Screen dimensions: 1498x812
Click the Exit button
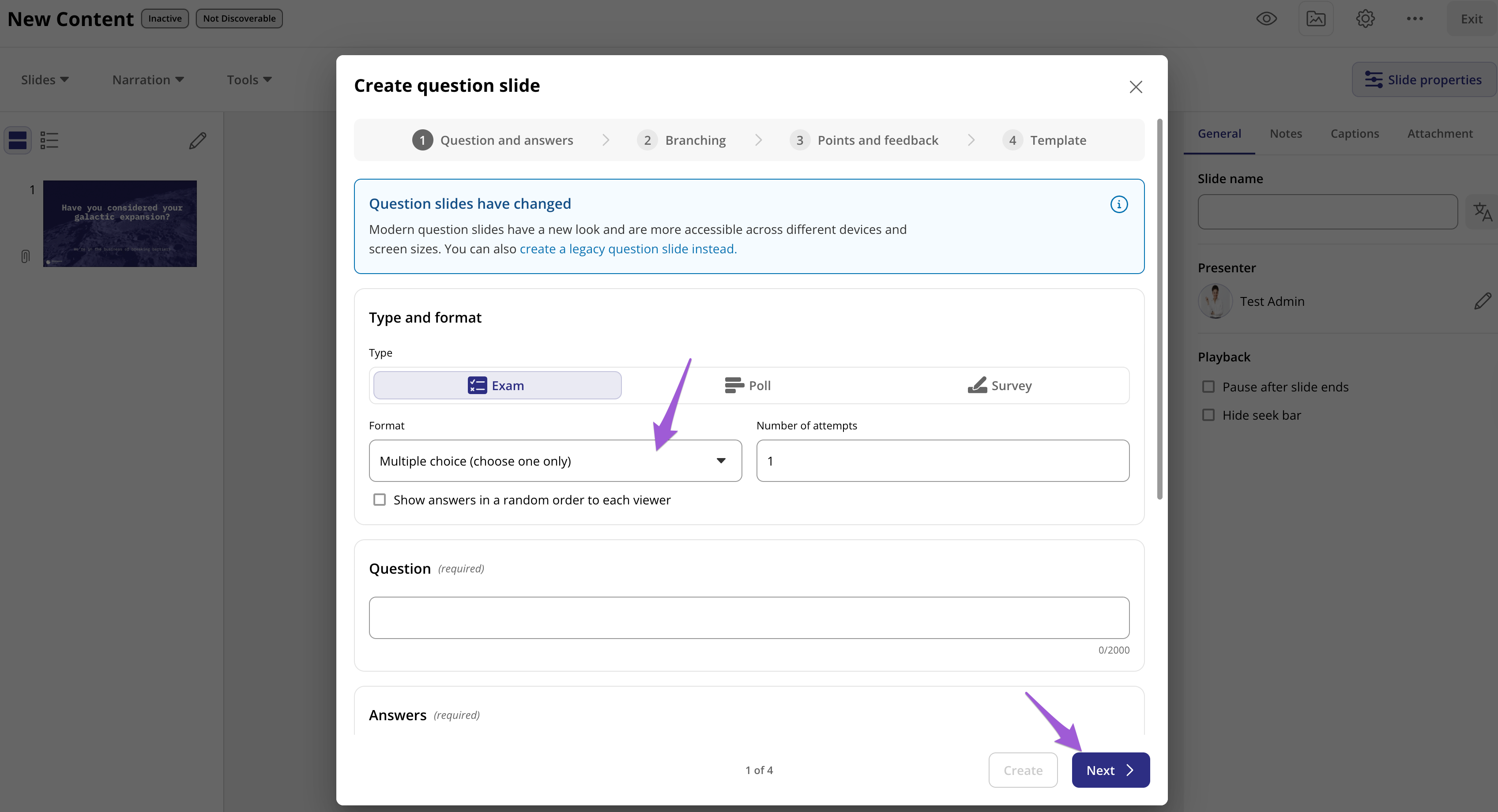(1471, 19)
